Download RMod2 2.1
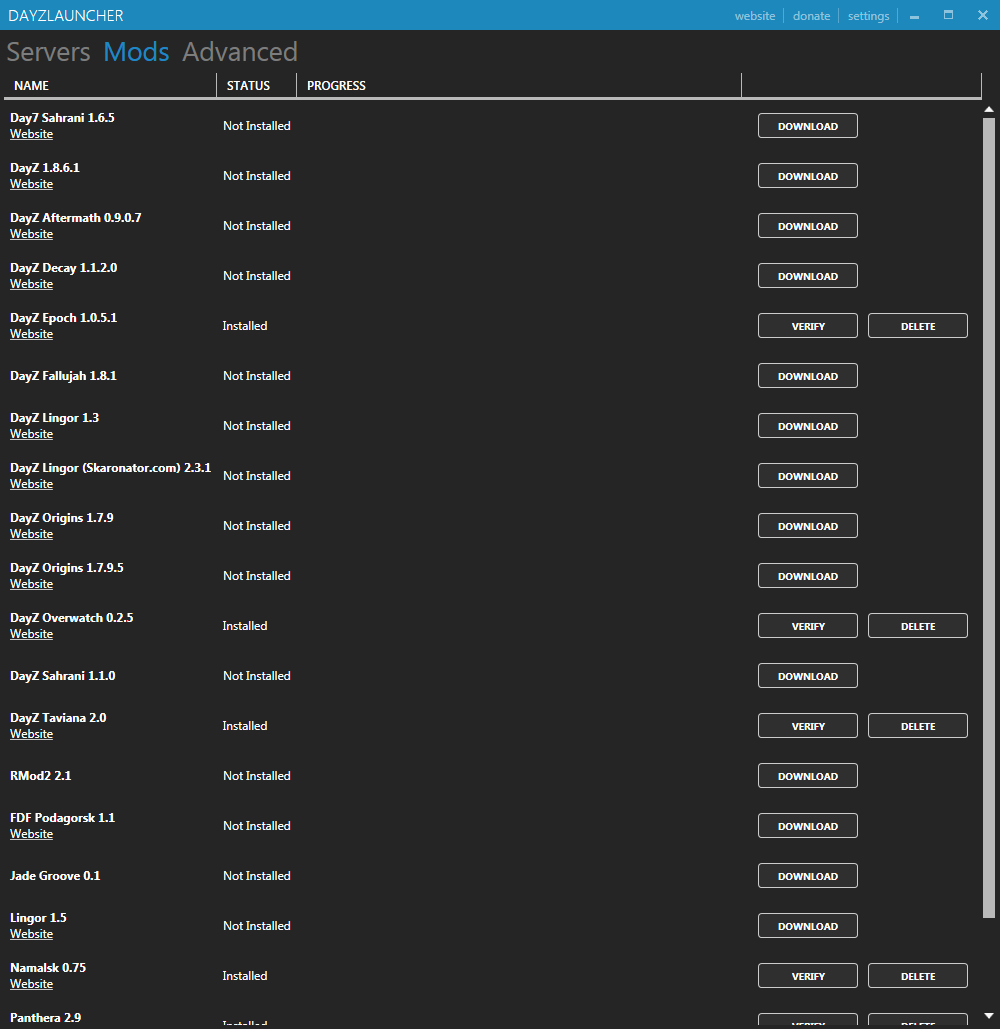This screenshot has width=1000, height=1029. (808, 776)
